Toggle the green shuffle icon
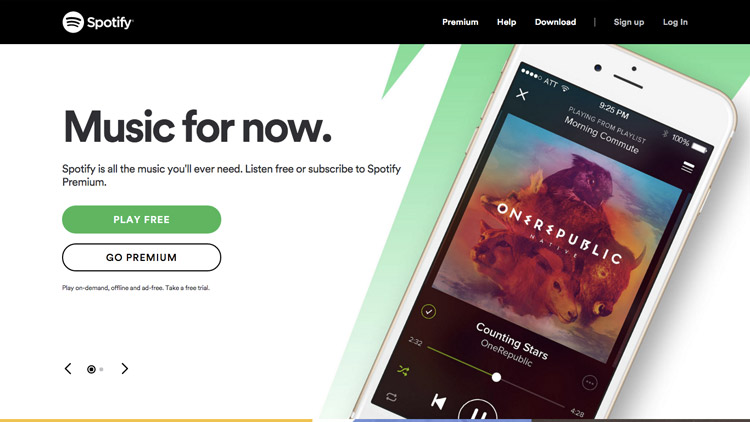 pyautogui.click(x=403, y=370)
